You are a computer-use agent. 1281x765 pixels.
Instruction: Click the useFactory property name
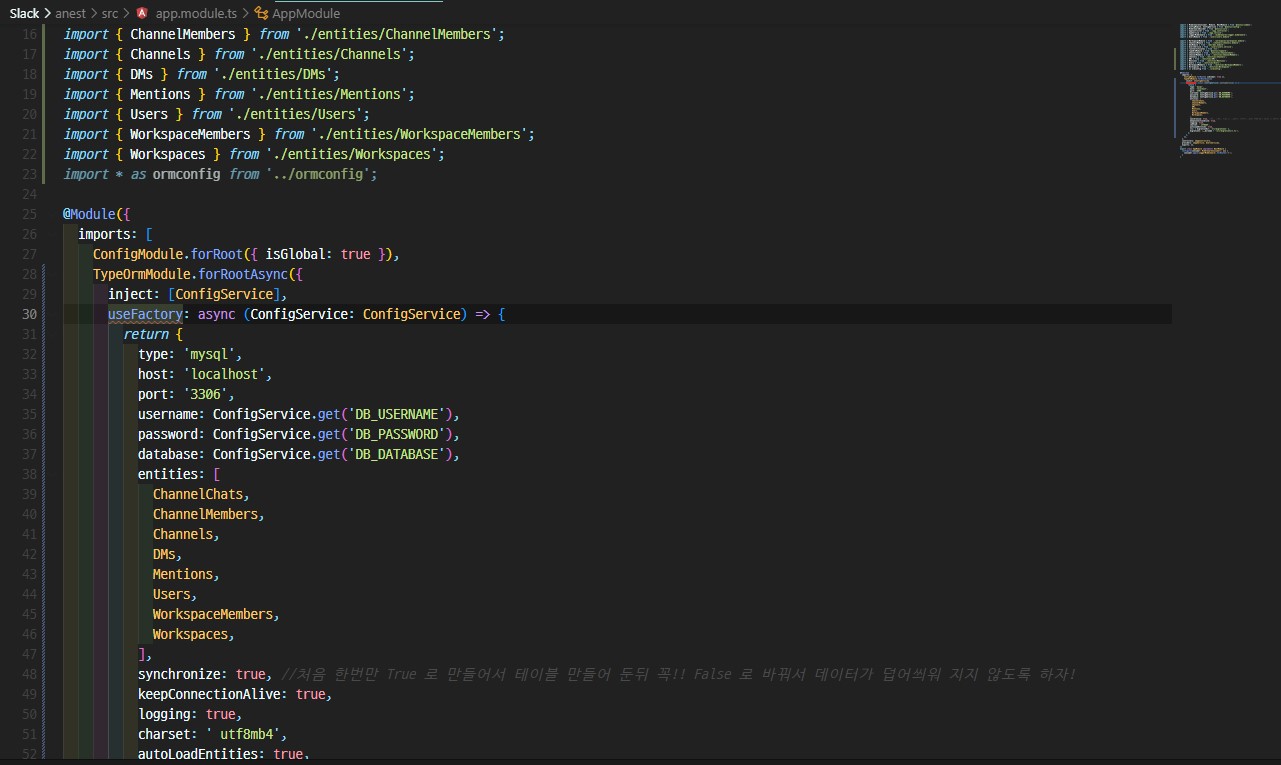(145, 314)
